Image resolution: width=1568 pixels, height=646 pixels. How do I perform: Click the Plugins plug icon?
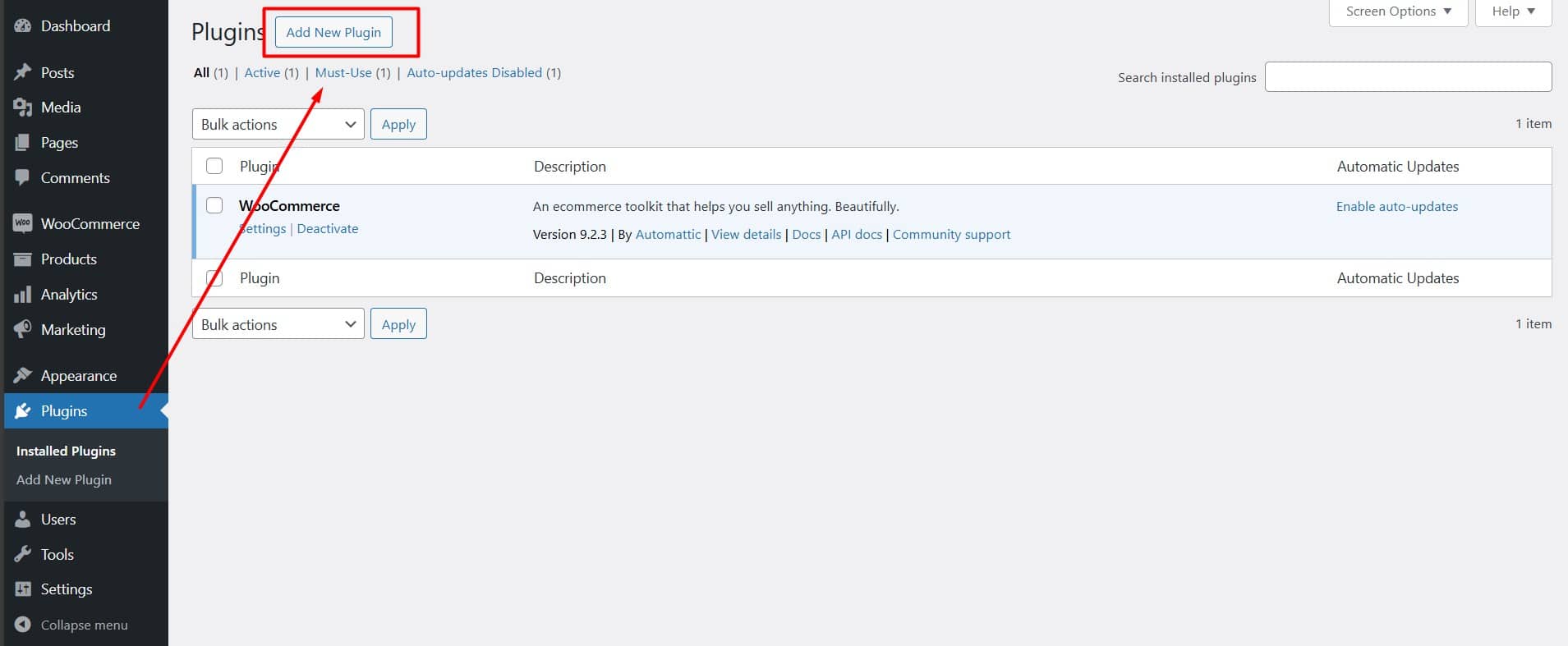23,410
